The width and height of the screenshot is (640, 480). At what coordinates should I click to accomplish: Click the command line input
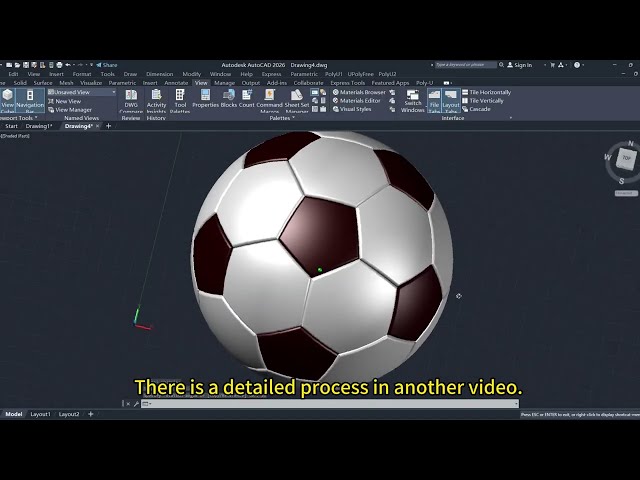tap(330, 404)
